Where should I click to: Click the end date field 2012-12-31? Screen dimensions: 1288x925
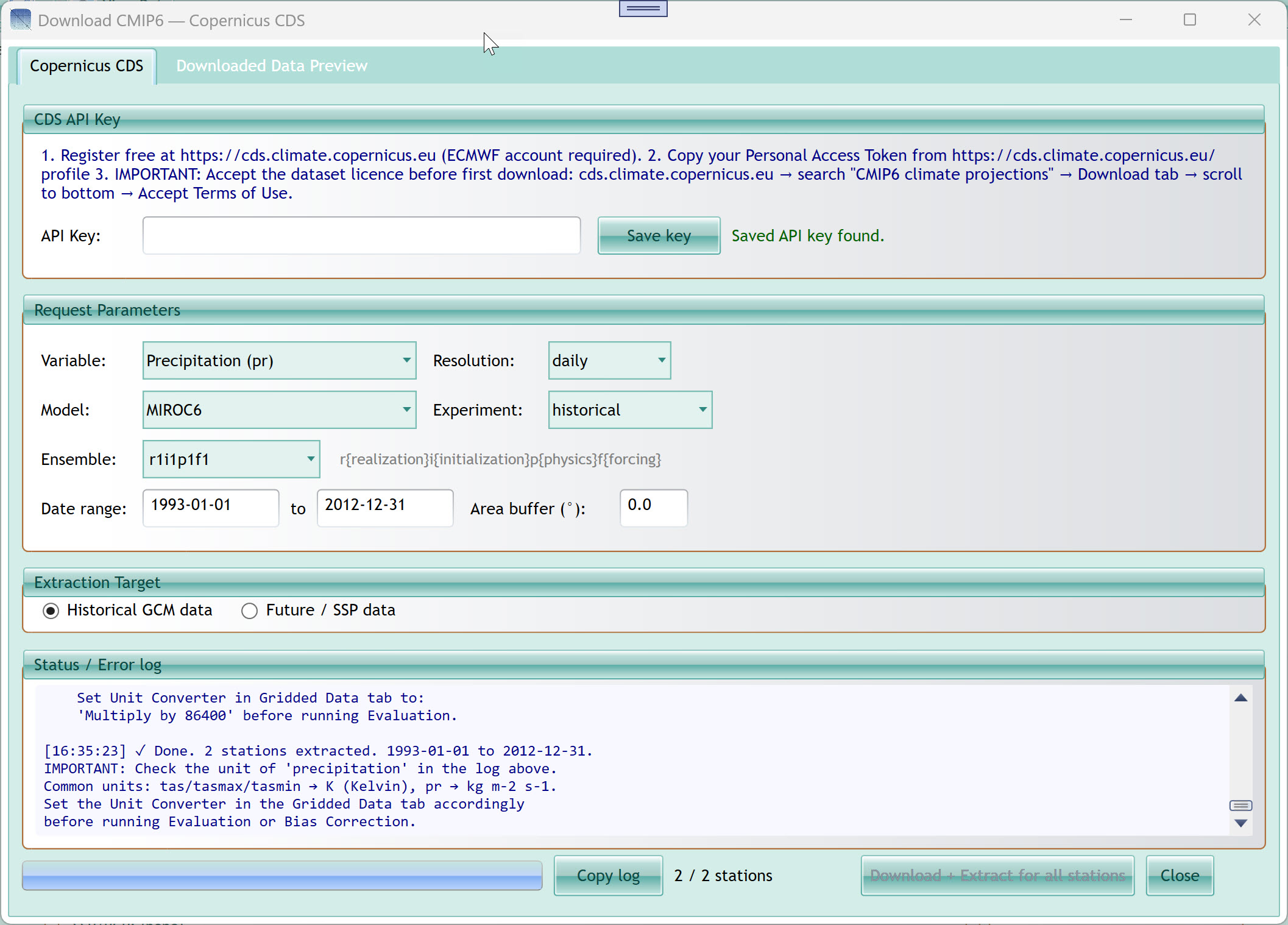point(385,508)
